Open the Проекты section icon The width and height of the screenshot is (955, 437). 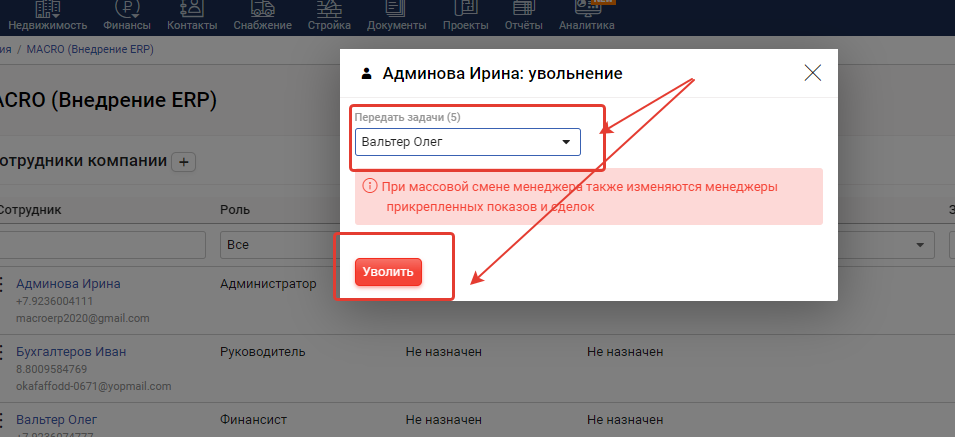tap(465, 8)
